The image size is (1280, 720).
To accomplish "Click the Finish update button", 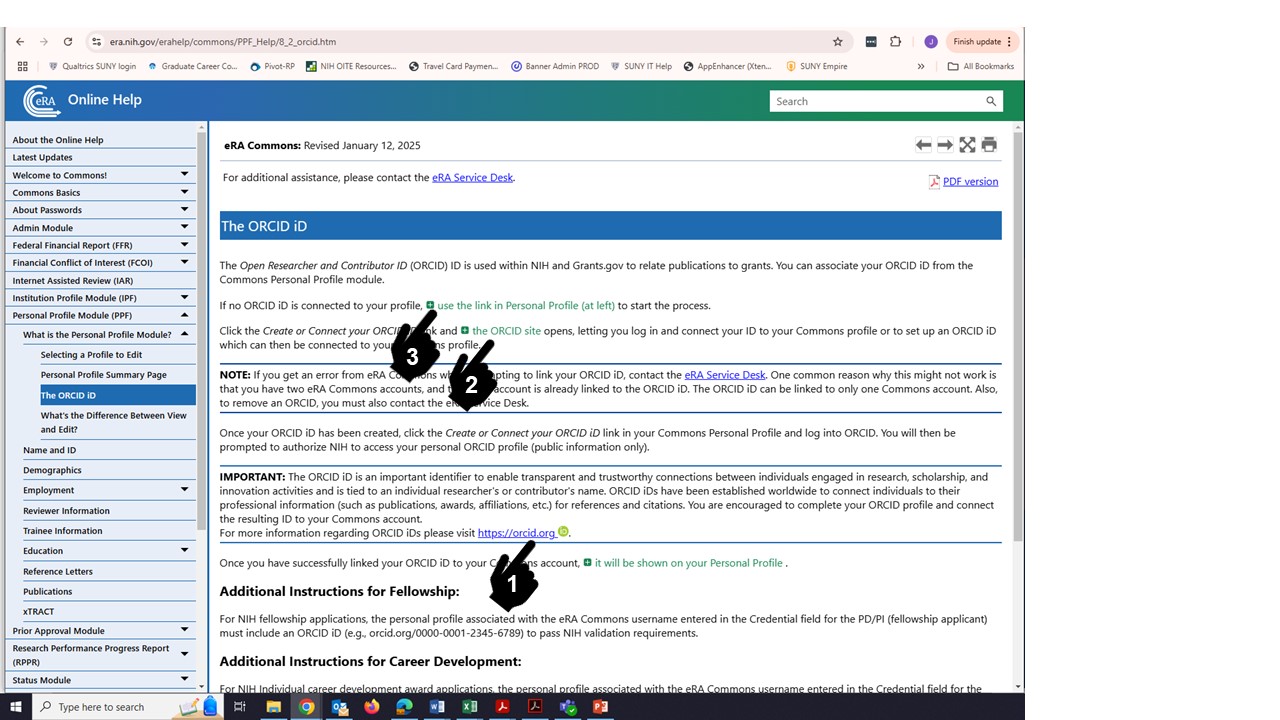I will [x=981, y=42].
